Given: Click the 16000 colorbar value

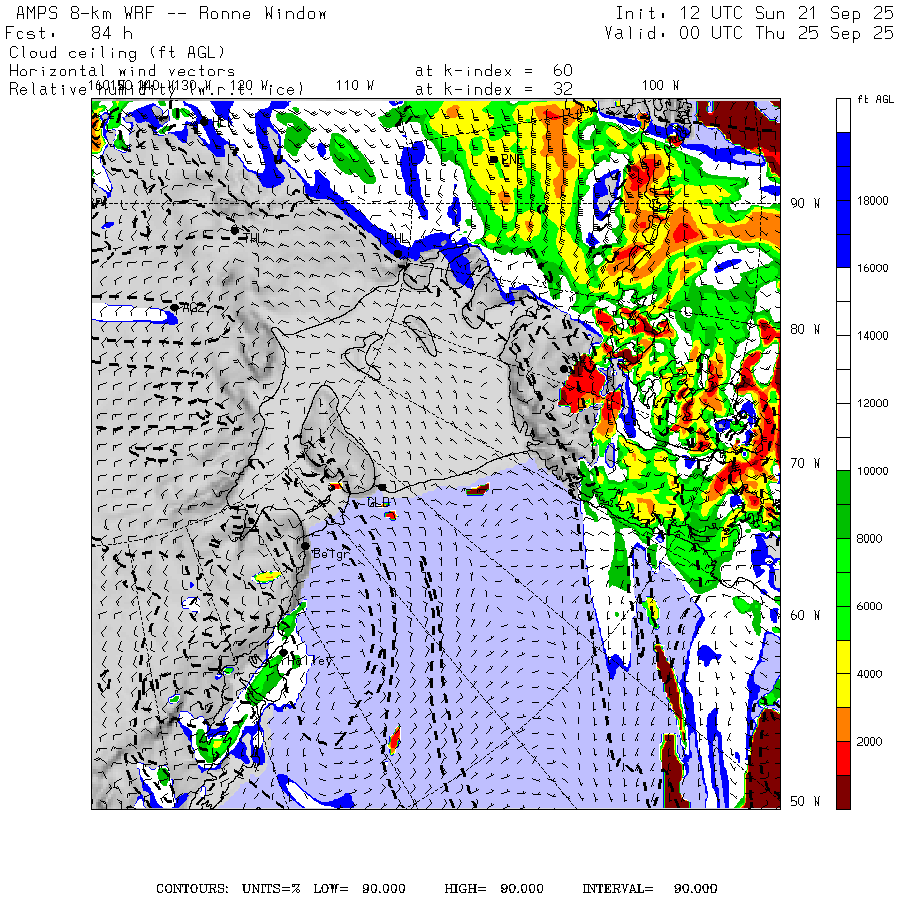Looking at the screenshot, I should tap(872, 268).
